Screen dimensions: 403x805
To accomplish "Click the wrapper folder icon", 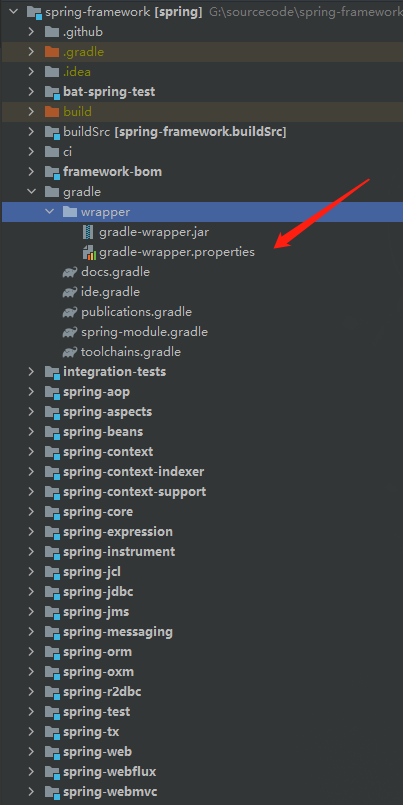I will click(70, 212).
